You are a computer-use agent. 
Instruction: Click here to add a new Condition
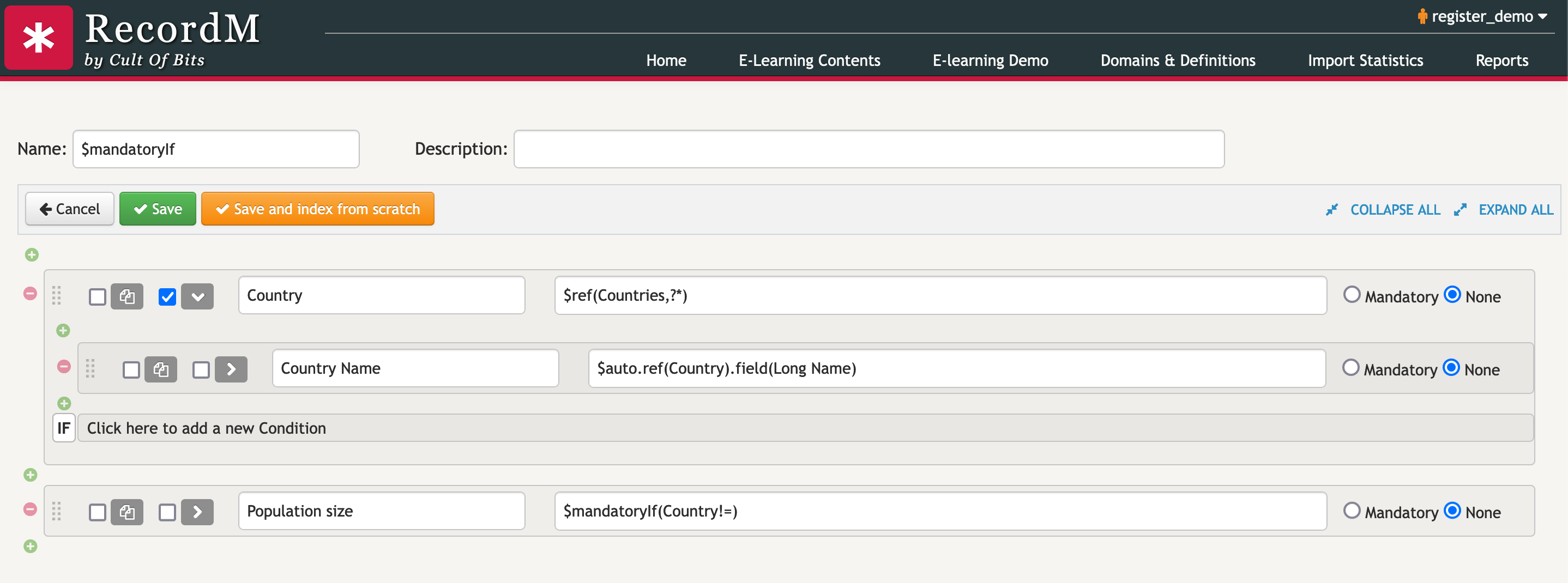coord(805,428)
